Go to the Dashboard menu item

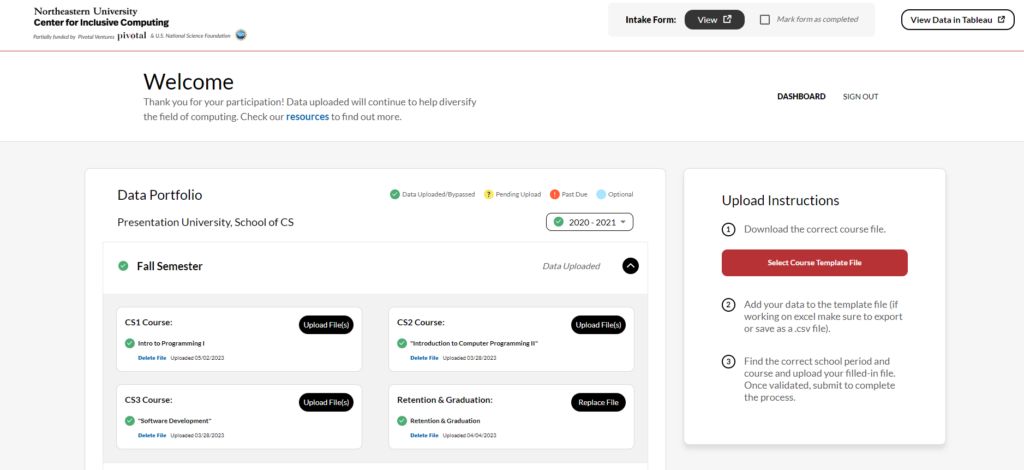pyautogui.click(x=801, y=97)
